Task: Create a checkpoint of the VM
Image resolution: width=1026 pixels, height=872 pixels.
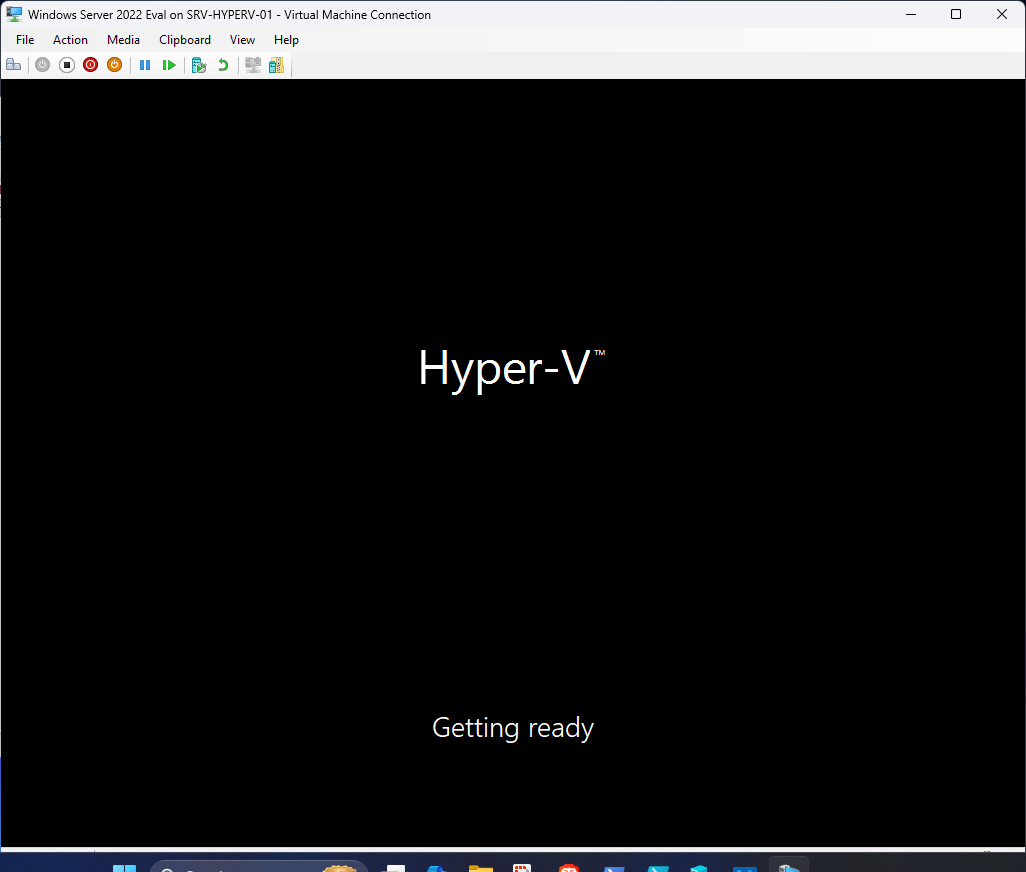Action: point(198,64)
